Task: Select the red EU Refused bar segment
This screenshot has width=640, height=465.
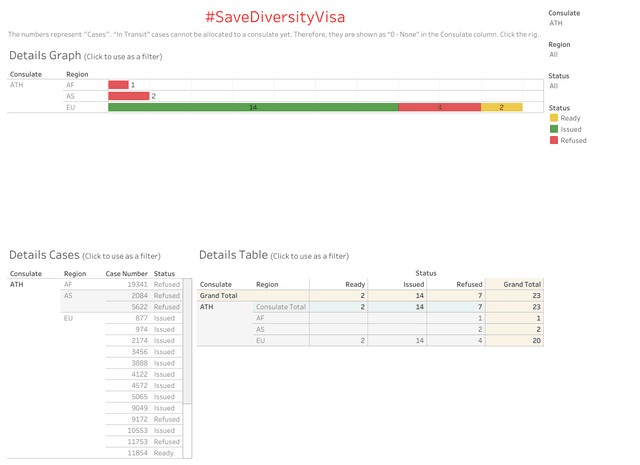Action: point(440,107)
